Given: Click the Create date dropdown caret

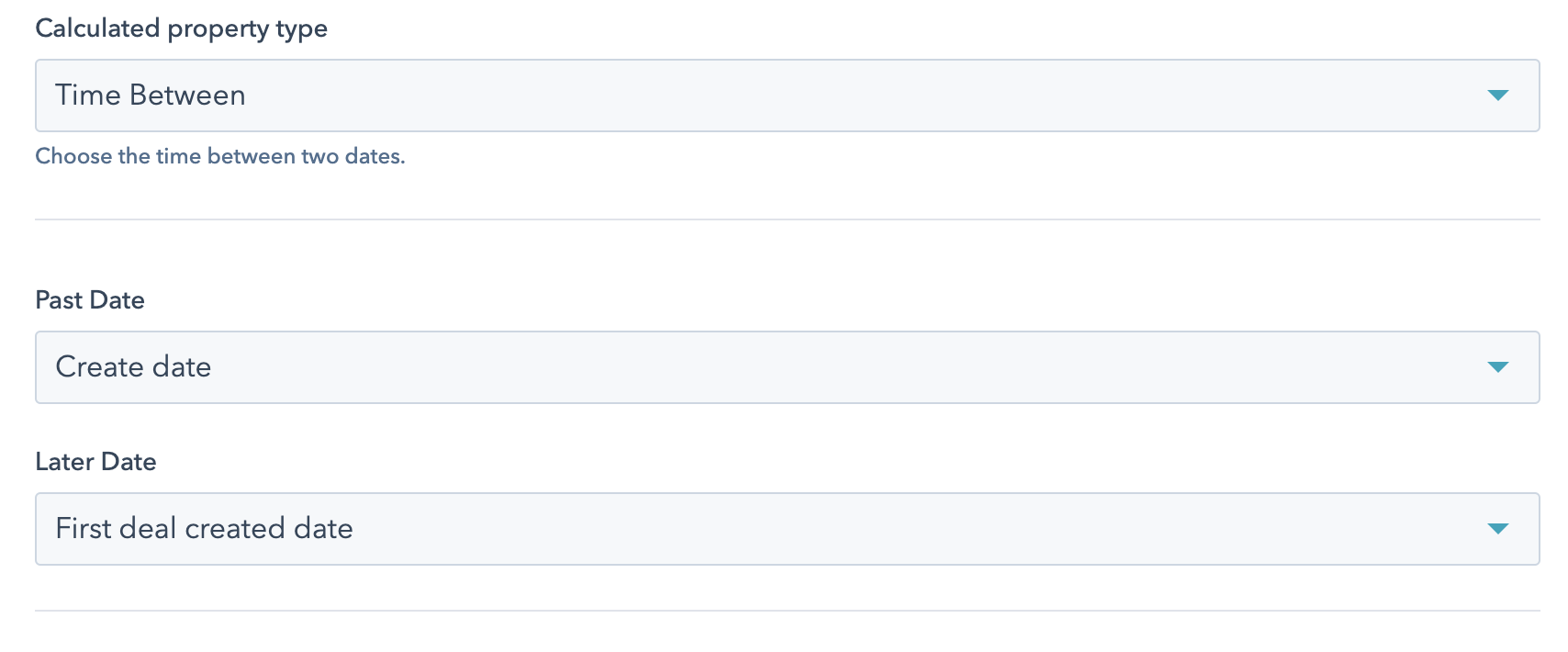Looking at the screenshot, I should tap(1497, 367).
